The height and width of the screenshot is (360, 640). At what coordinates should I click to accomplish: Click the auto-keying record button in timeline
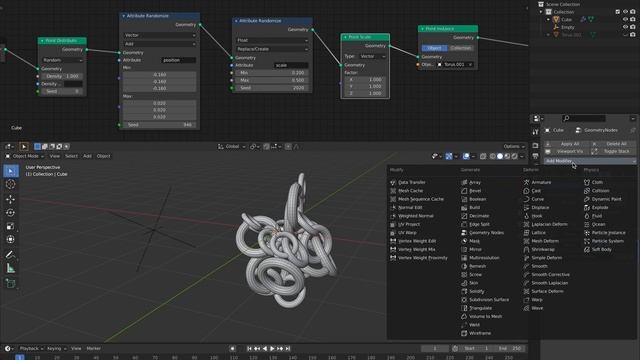(x=232, y=349)
